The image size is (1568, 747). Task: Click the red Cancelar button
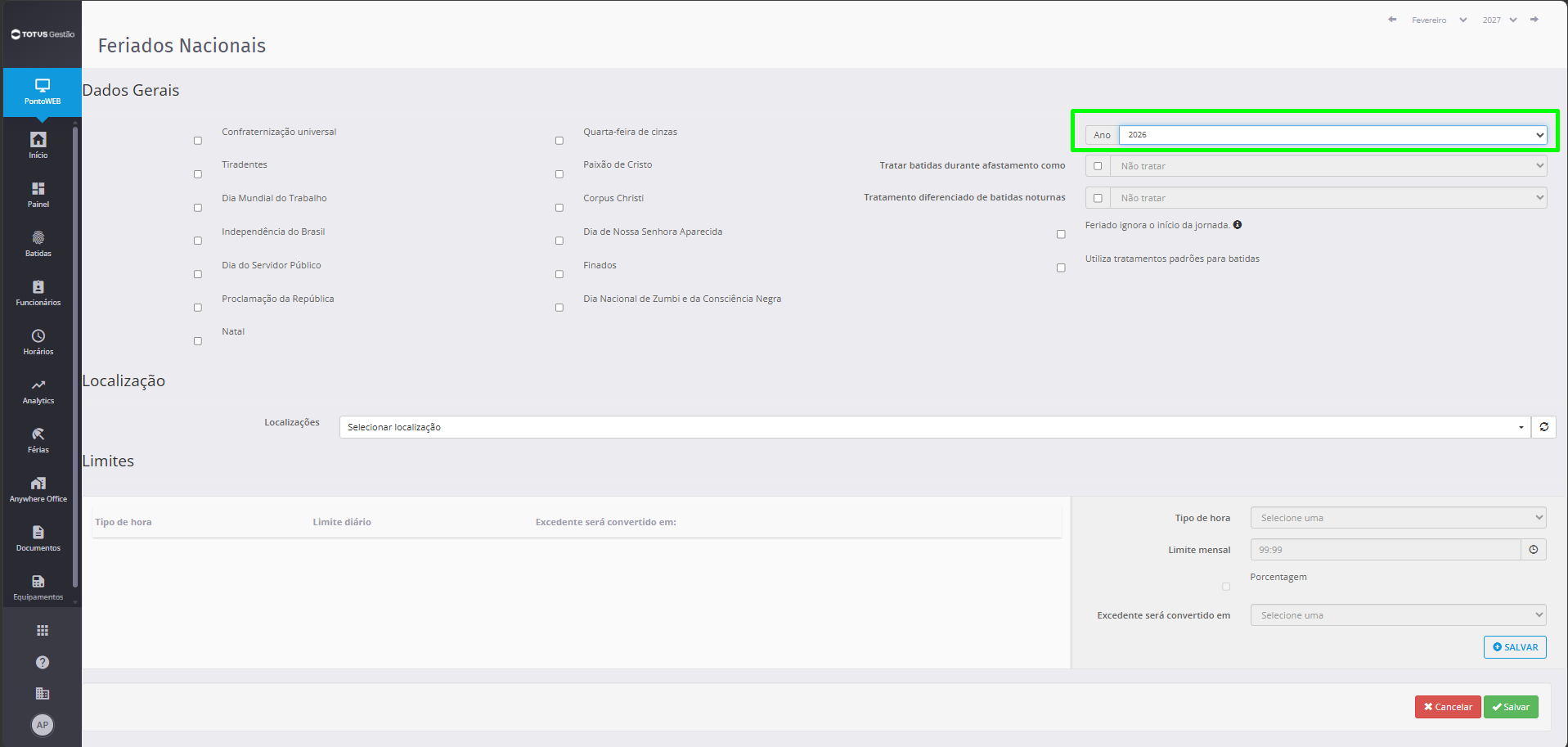click(x=1448, y=707)
